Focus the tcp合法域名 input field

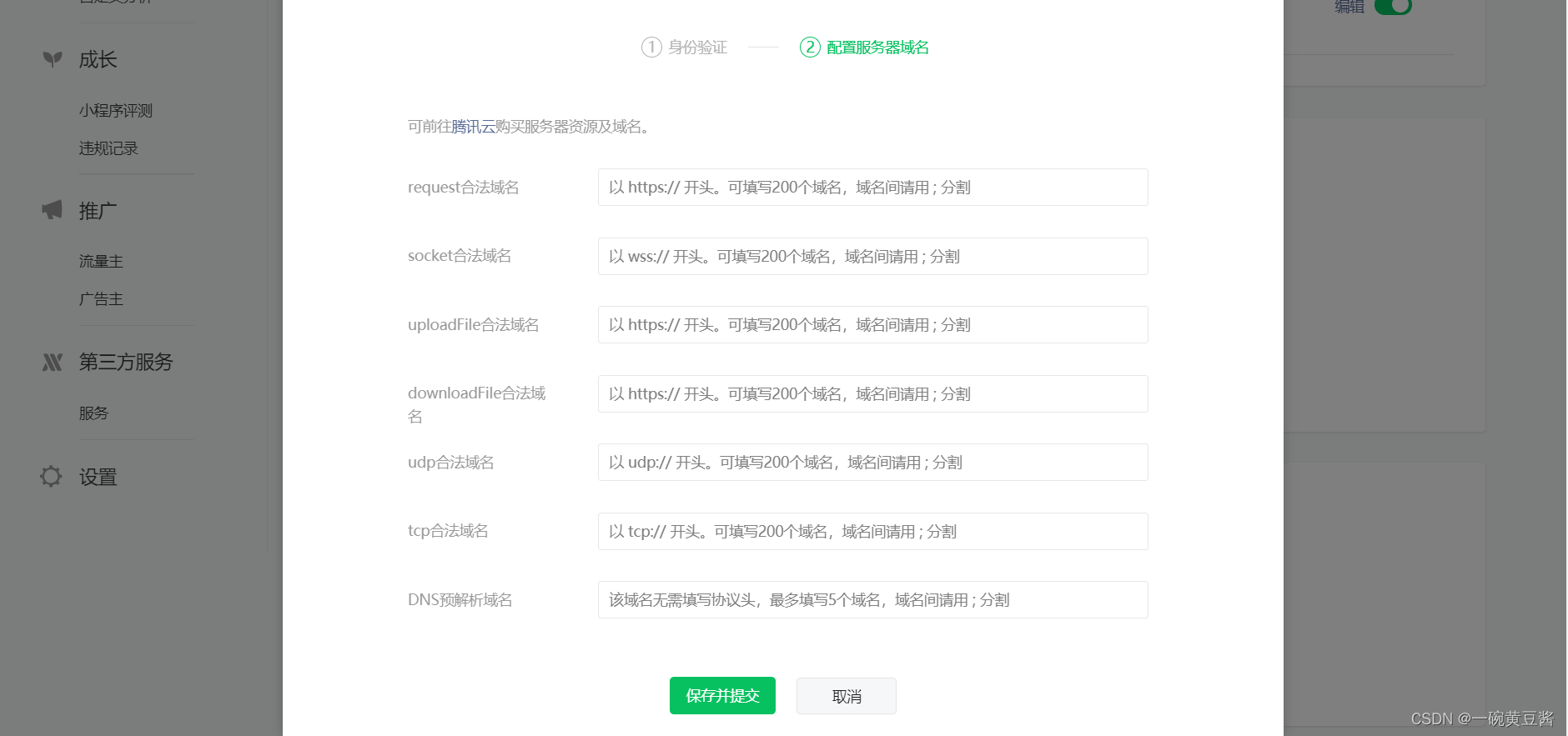(x=873, y=532)
